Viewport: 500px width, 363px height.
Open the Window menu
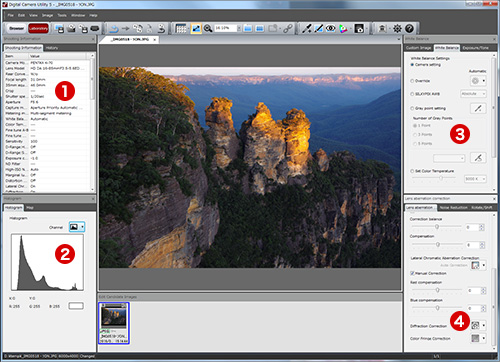tap(78, 15)
